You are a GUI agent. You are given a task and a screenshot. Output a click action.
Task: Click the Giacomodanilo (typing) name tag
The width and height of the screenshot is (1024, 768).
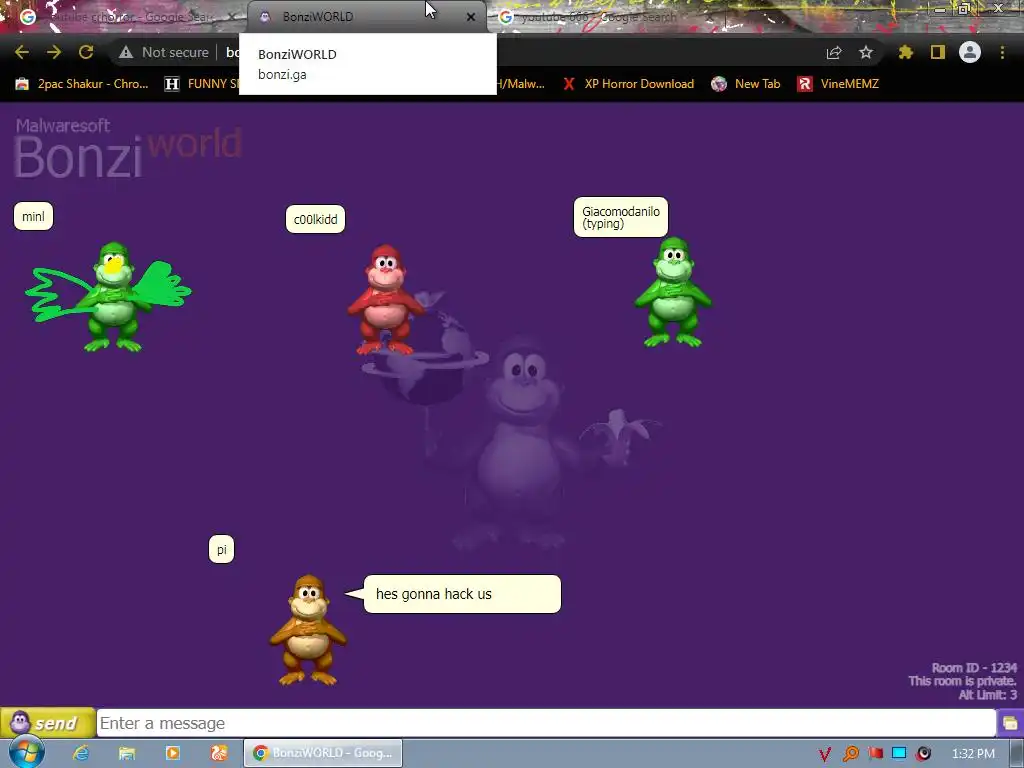pyautogui.click(x=621, y=217)
